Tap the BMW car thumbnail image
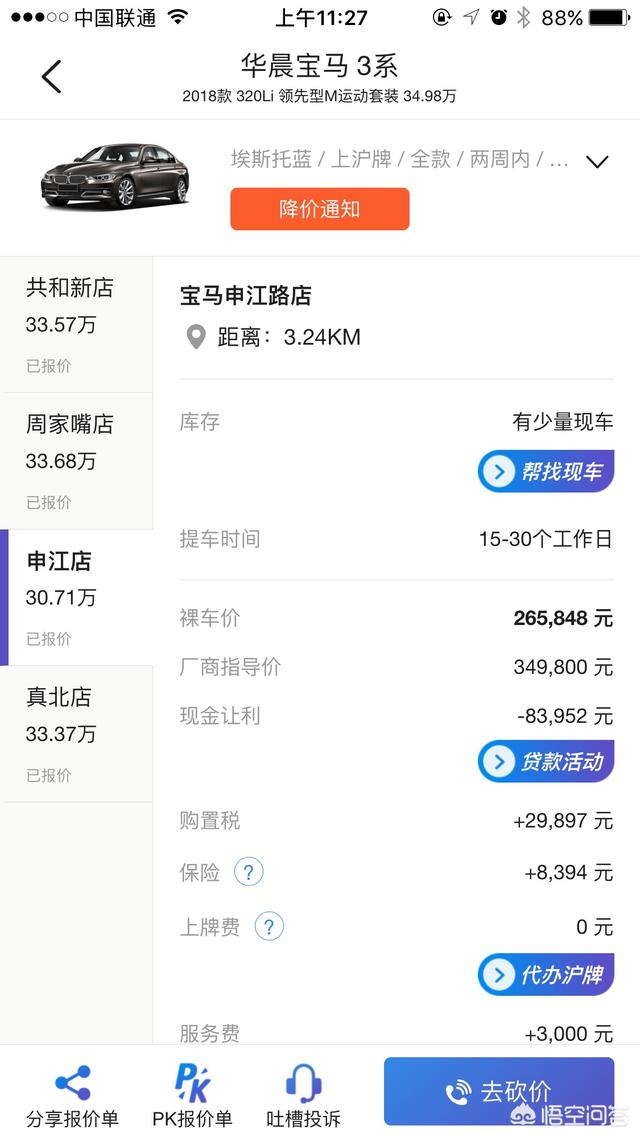The image size is (640, 1138). pos(114,176)
